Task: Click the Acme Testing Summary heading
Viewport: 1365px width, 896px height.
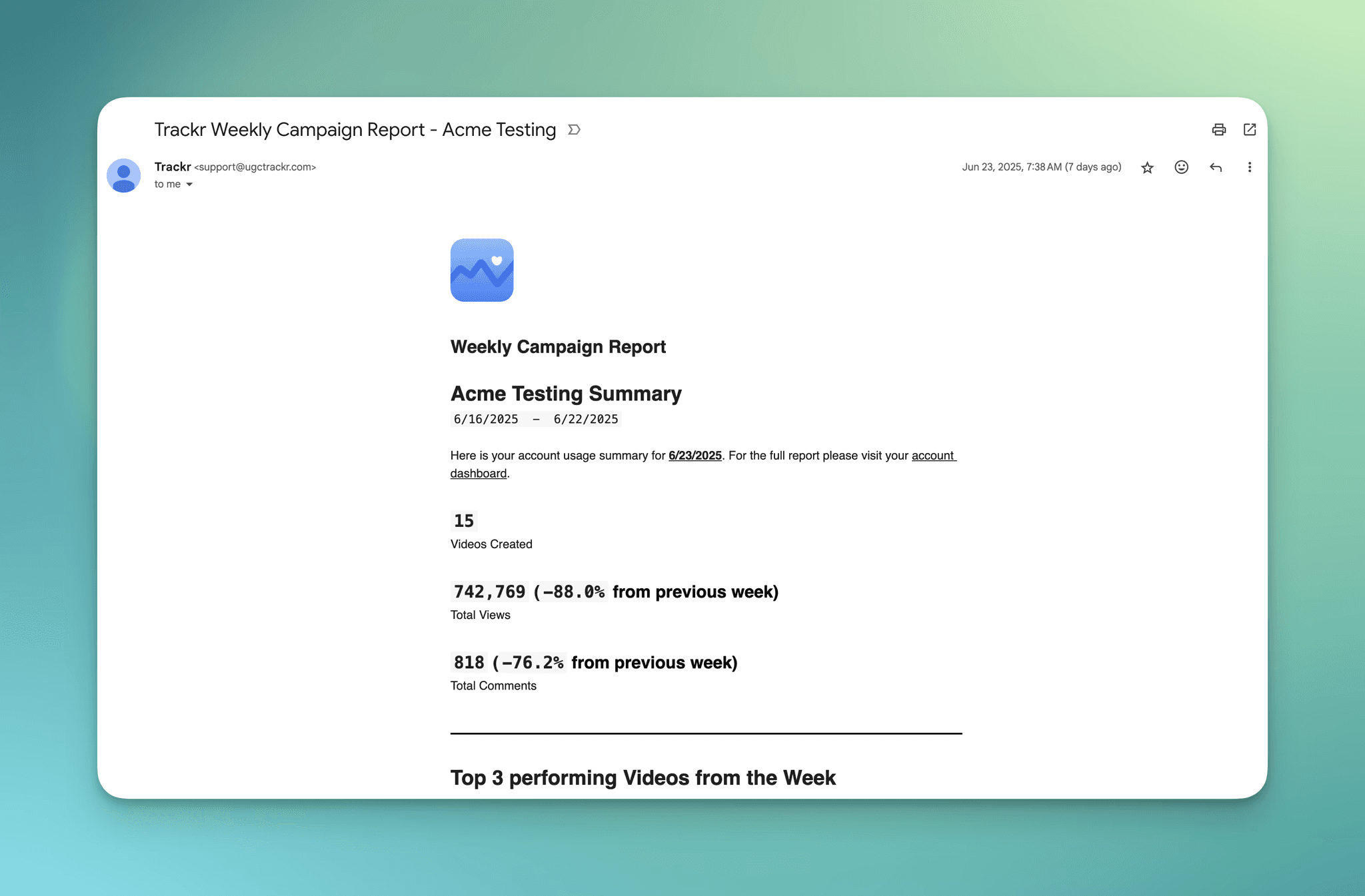Action: (x=566, y=394)
